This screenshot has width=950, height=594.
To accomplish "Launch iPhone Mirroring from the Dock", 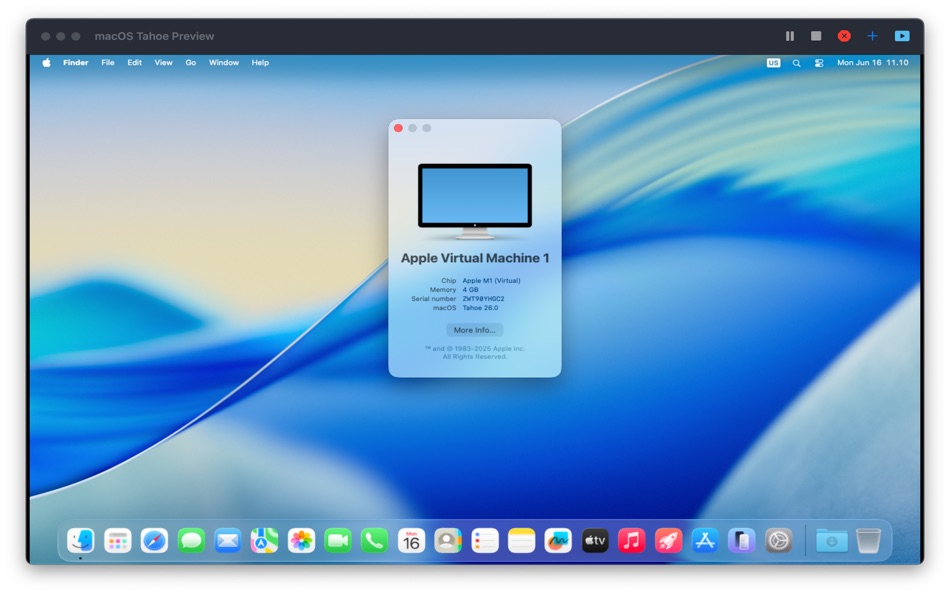I will pyautogui.click(x=742, y=540).
